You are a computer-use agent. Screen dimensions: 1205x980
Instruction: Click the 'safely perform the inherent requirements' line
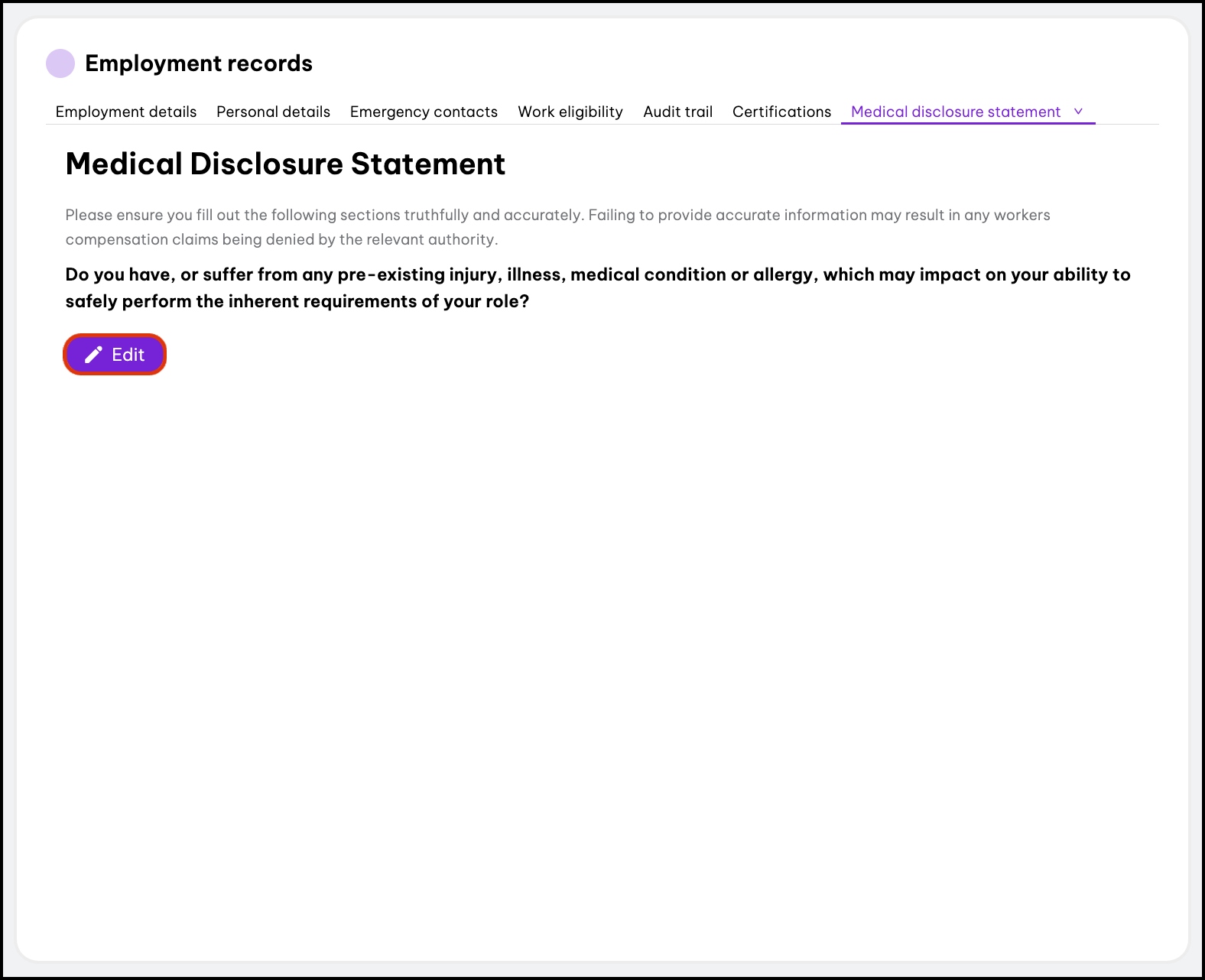297,301
